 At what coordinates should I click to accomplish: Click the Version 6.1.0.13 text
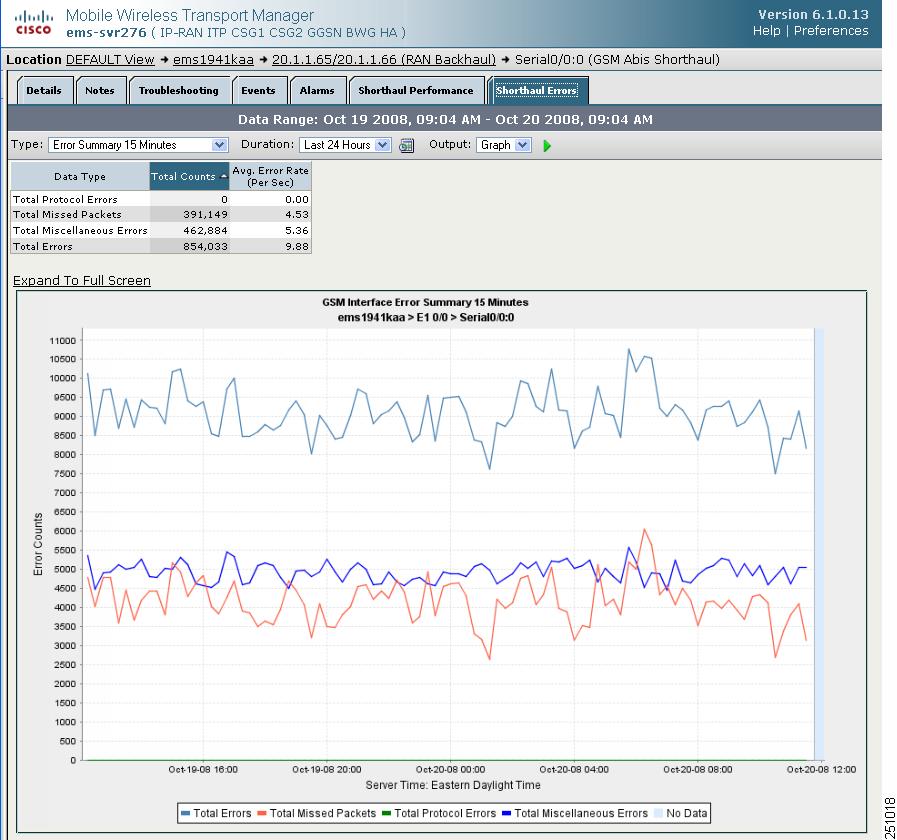813,15
